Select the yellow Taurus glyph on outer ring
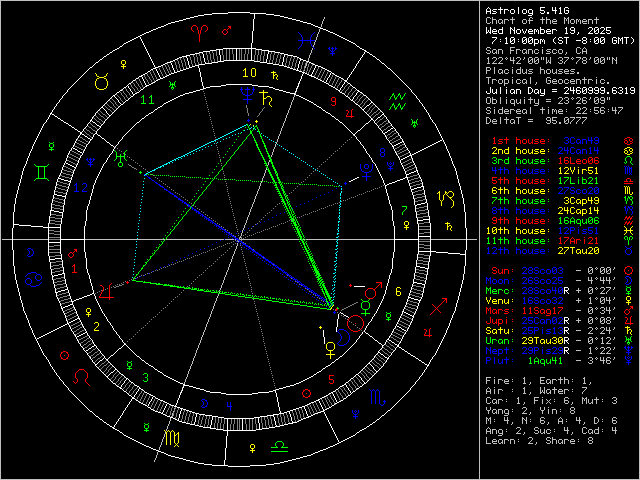Screen dimensions: 640x480 [x=102, y=81]
